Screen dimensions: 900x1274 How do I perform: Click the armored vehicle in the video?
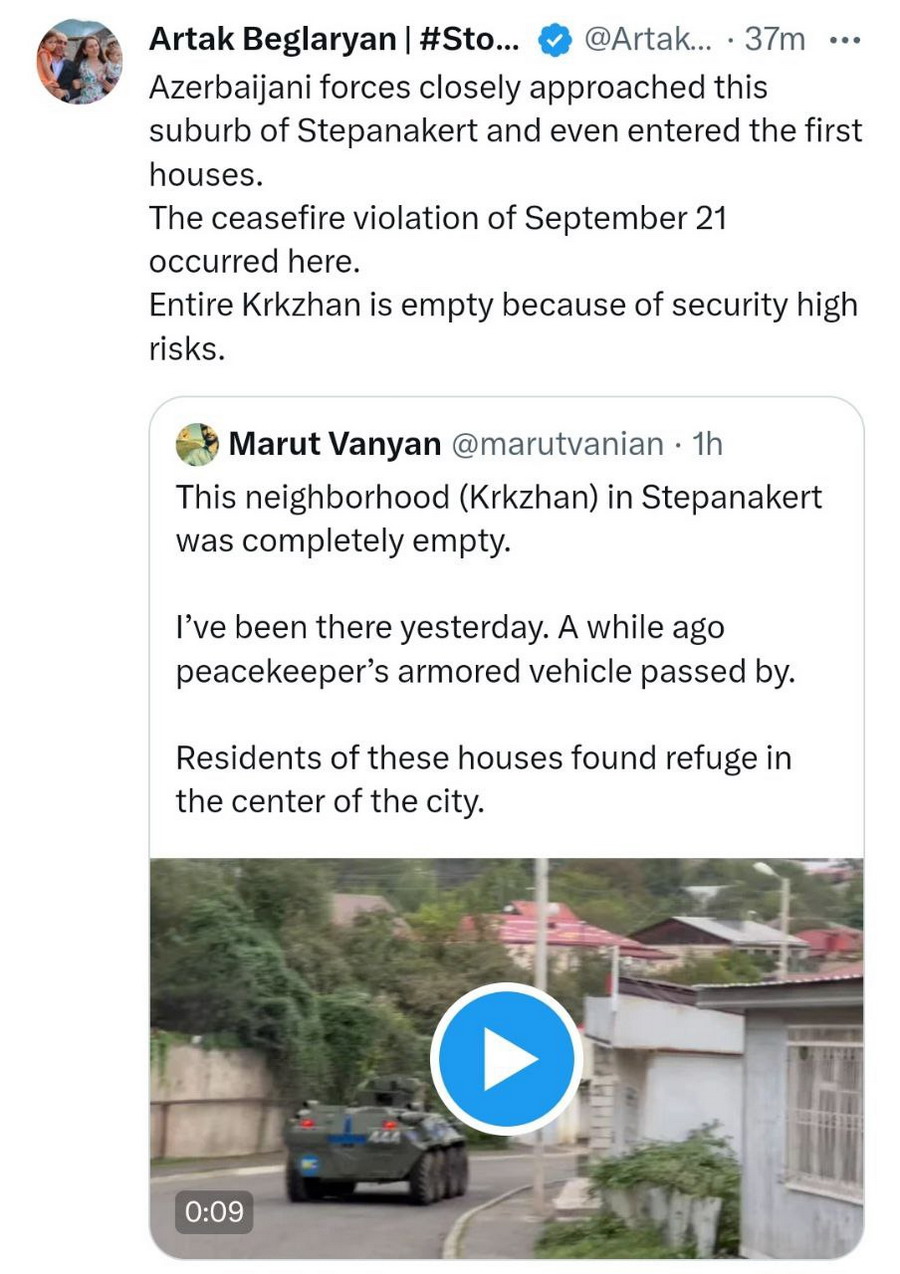375,1140
